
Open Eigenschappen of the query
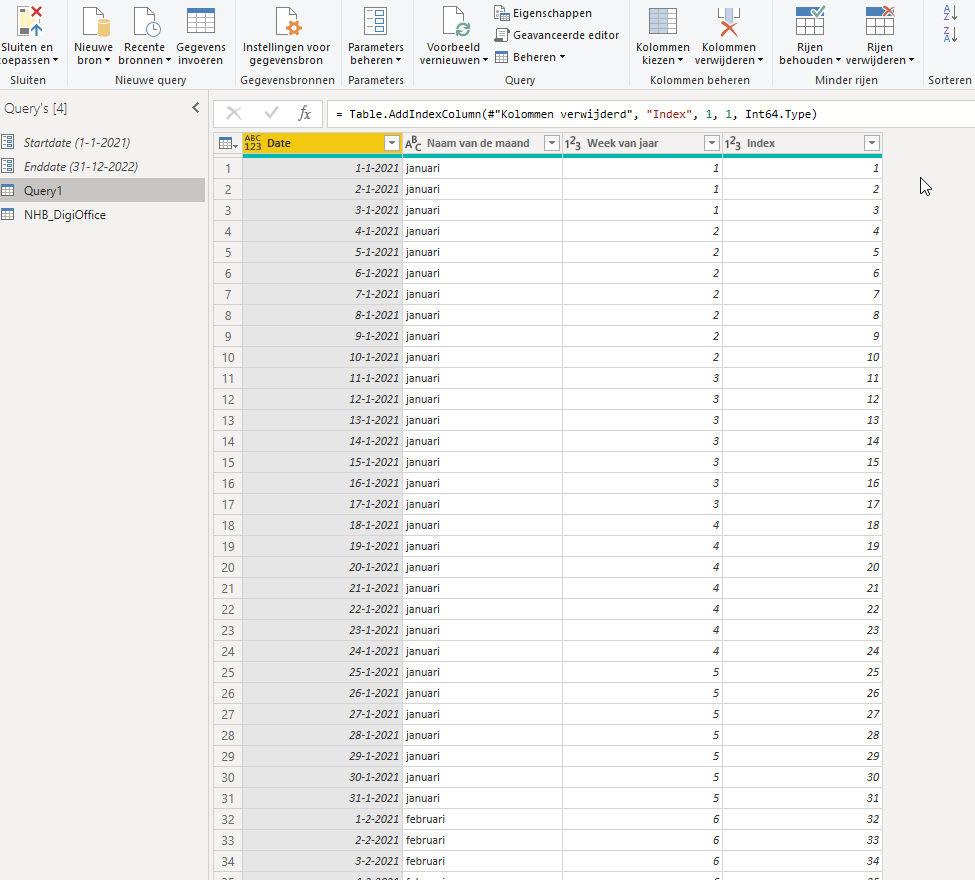(543, 13)
